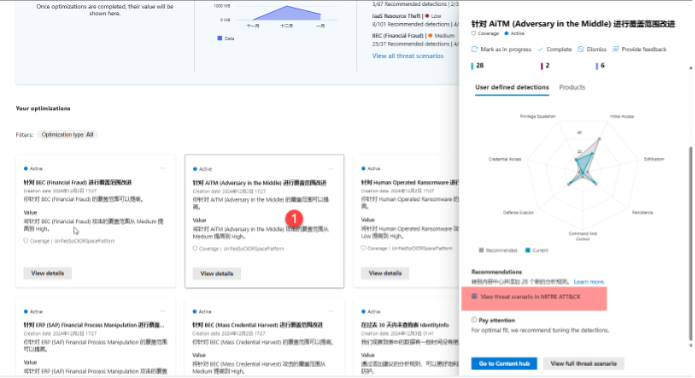
Task: Click the Dismiss clock icon
Action: [581, 49]
